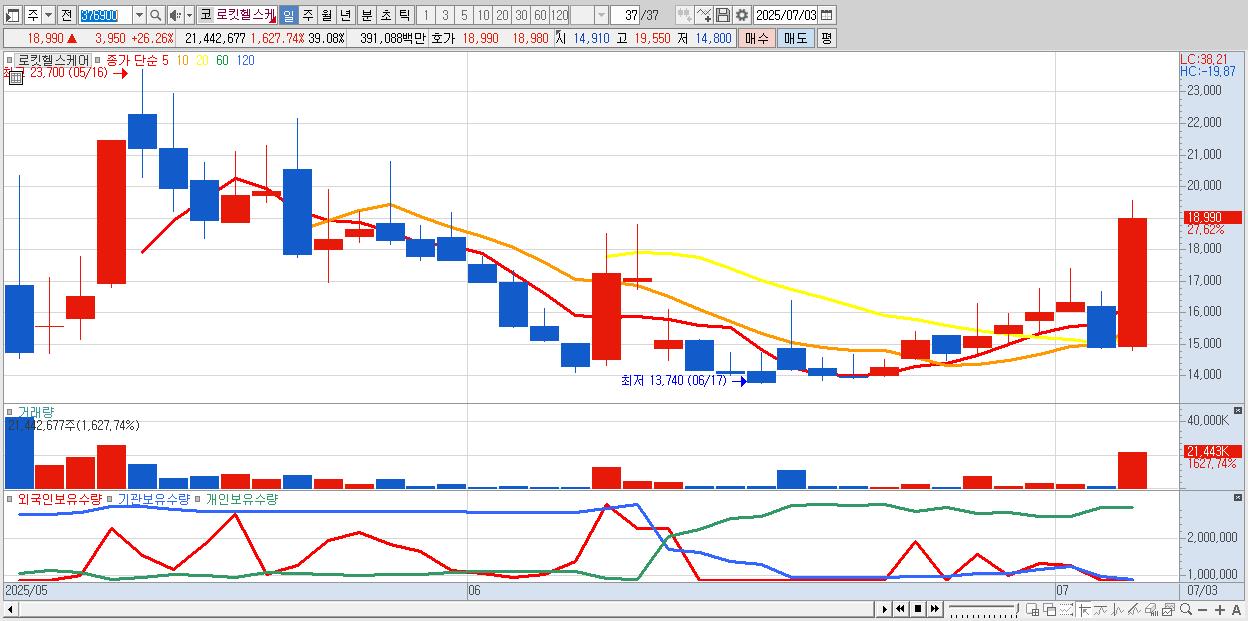Select the 분 (minute) period button
Screen dimensions: 1248x621
pos(366,15)
